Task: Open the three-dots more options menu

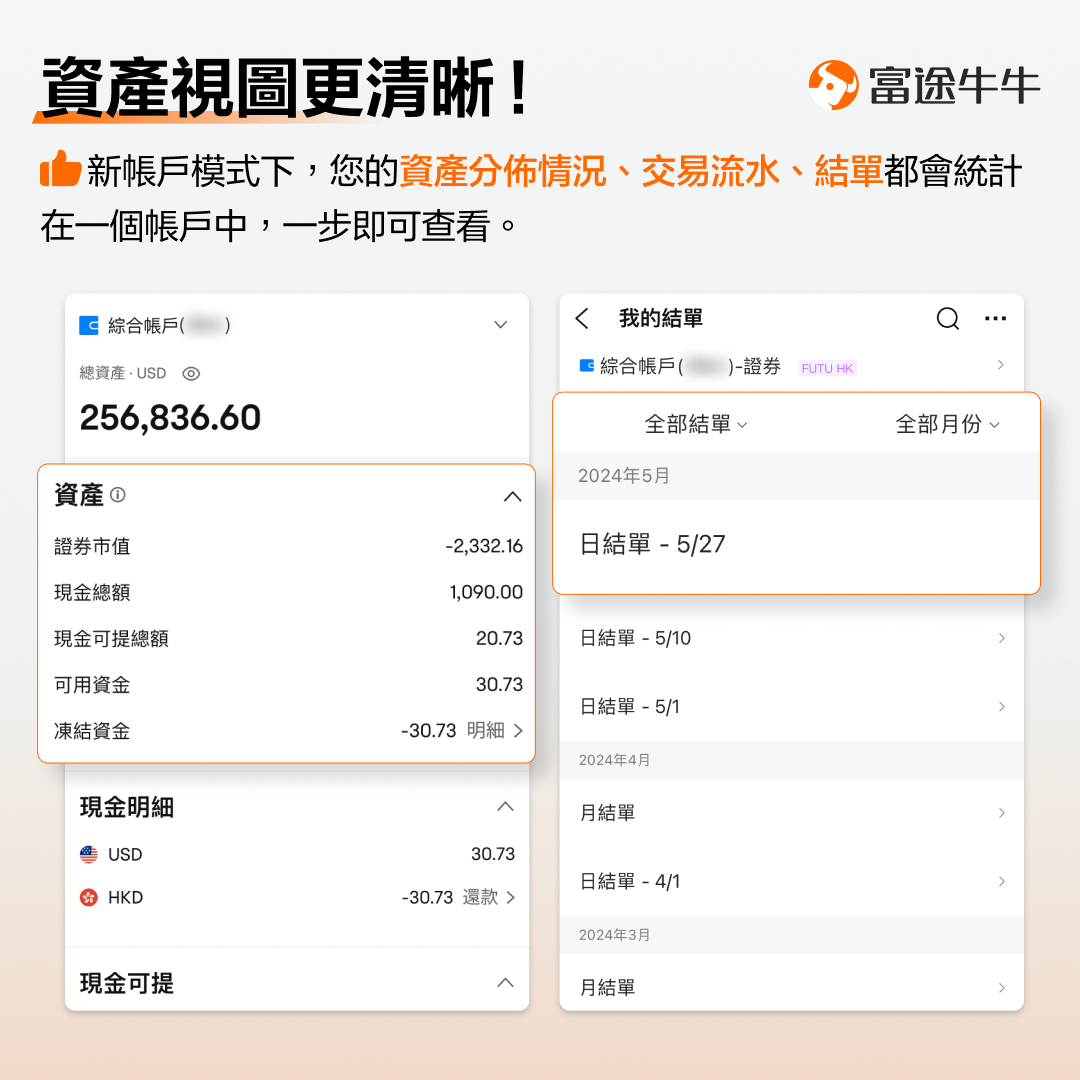Action: click(995, 319)
